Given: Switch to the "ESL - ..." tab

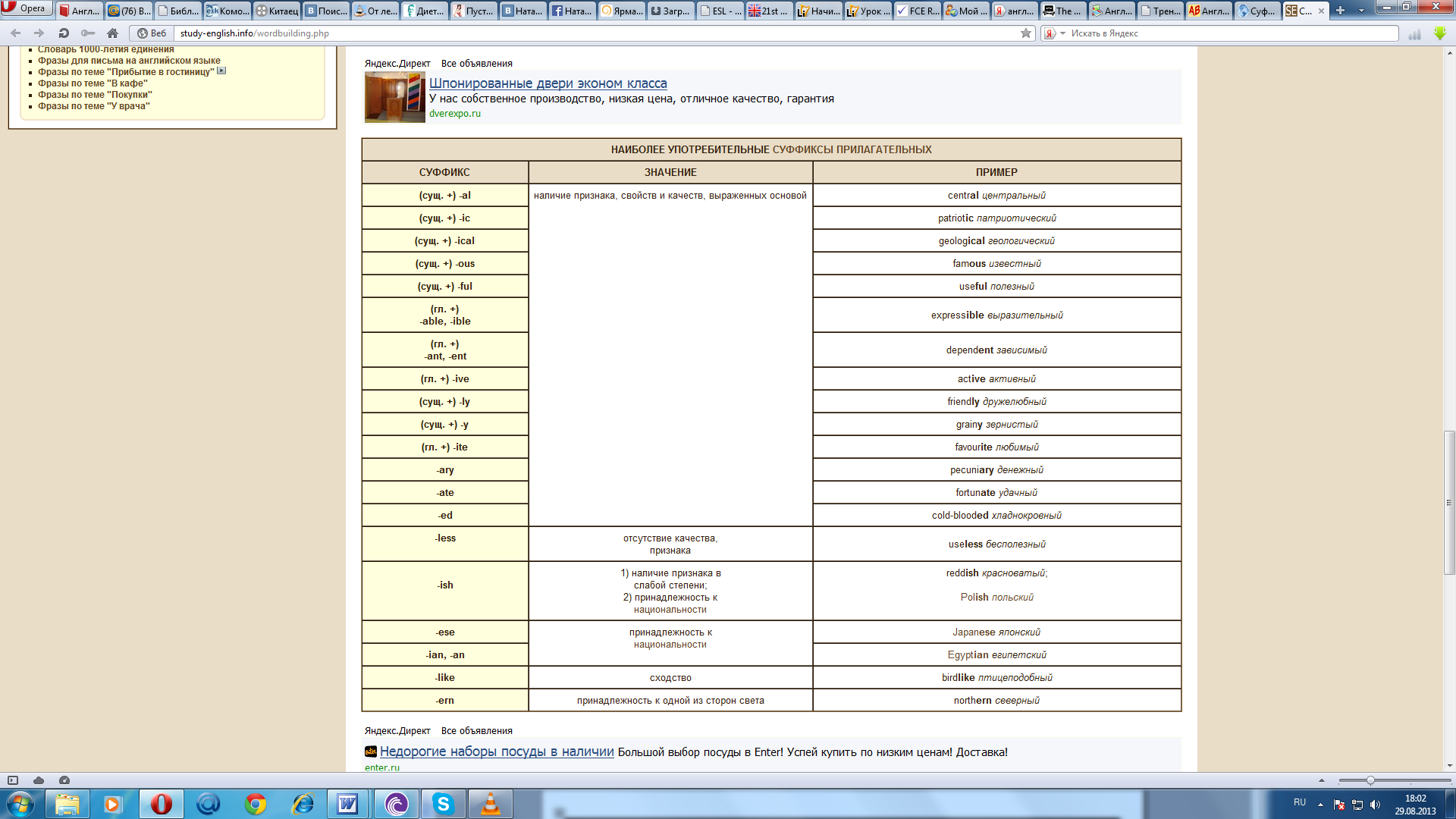Looking at the screenshot, I should 720,11.
